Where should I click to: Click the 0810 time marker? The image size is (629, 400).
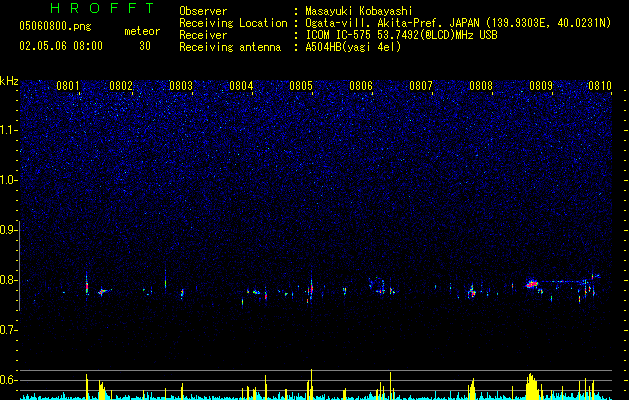tap(600, 86)
